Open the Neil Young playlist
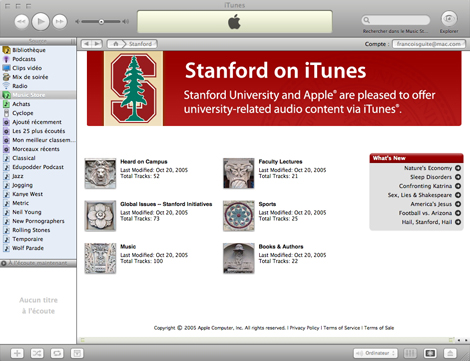 coord(38,212)
